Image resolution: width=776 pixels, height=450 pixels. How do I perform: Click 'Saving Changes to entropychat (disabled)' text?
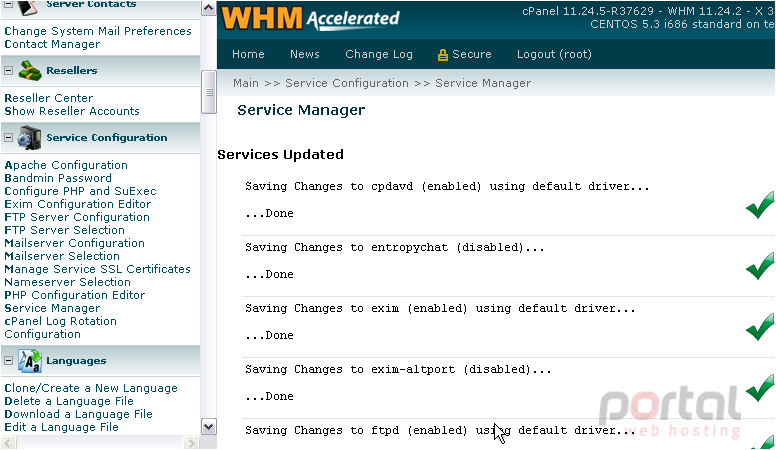click(394, 248)
